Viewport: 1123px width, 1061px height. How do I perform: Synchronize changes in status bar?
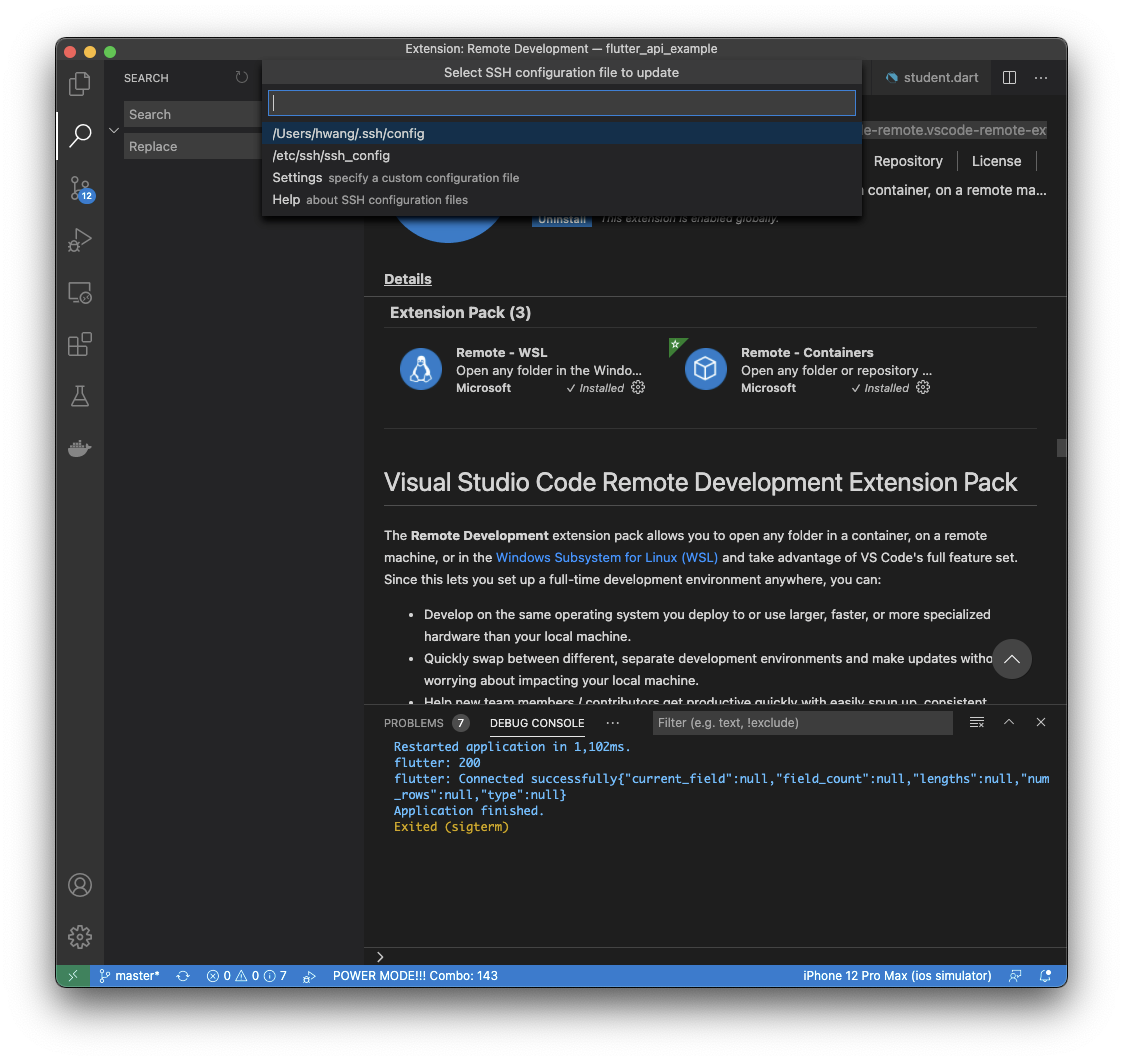[x=183, y=976]
